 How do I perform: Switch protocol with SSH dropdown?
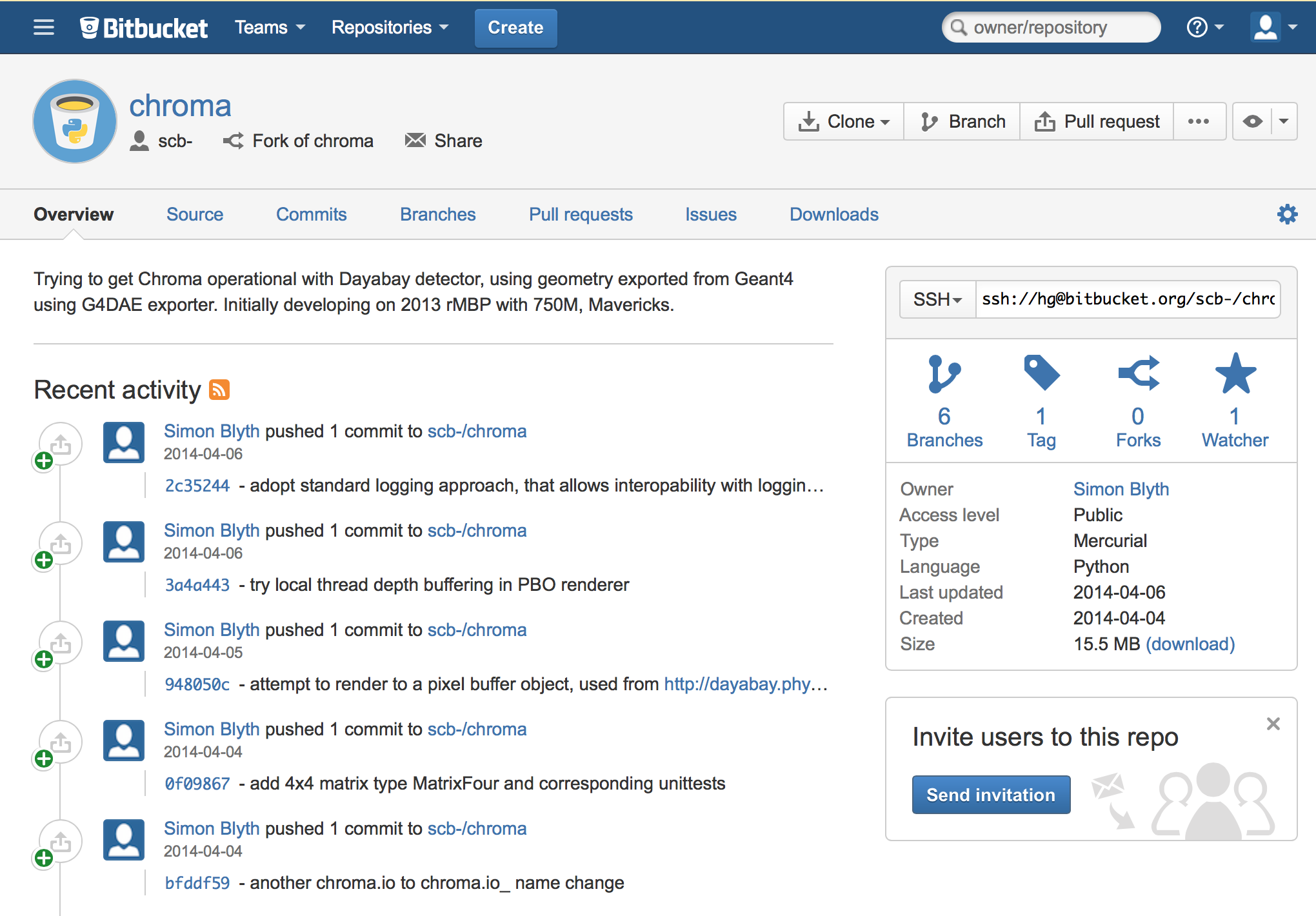(937, 299)
